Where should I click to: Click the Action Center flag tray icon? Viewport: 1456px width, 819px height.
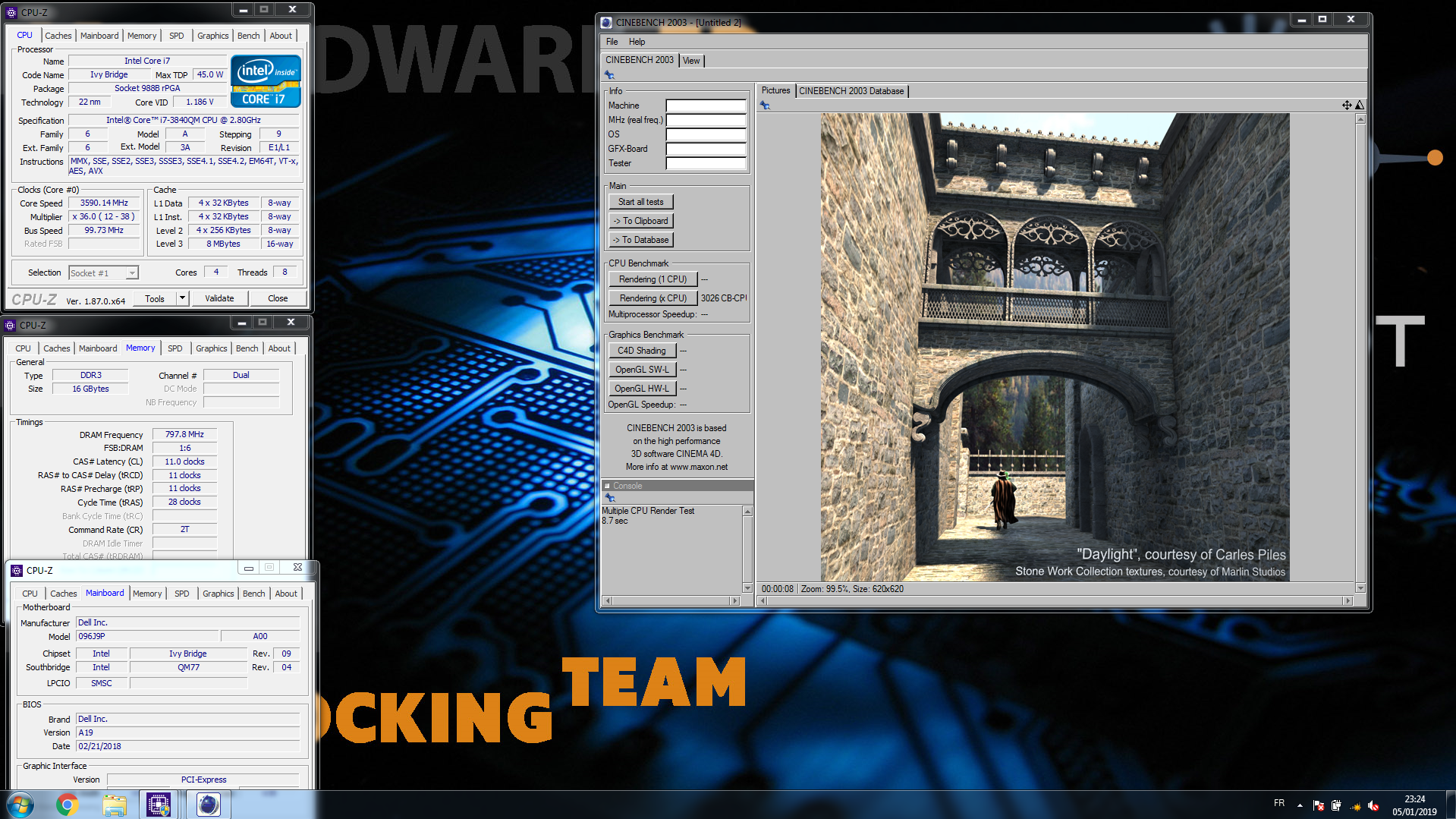pos(1318,805)
